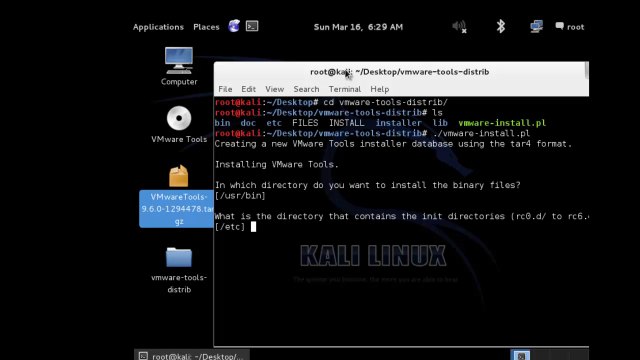This screenshot has width=640, height=360.
Task: Open the Bluetooth indicator
Action: [501, 27]
